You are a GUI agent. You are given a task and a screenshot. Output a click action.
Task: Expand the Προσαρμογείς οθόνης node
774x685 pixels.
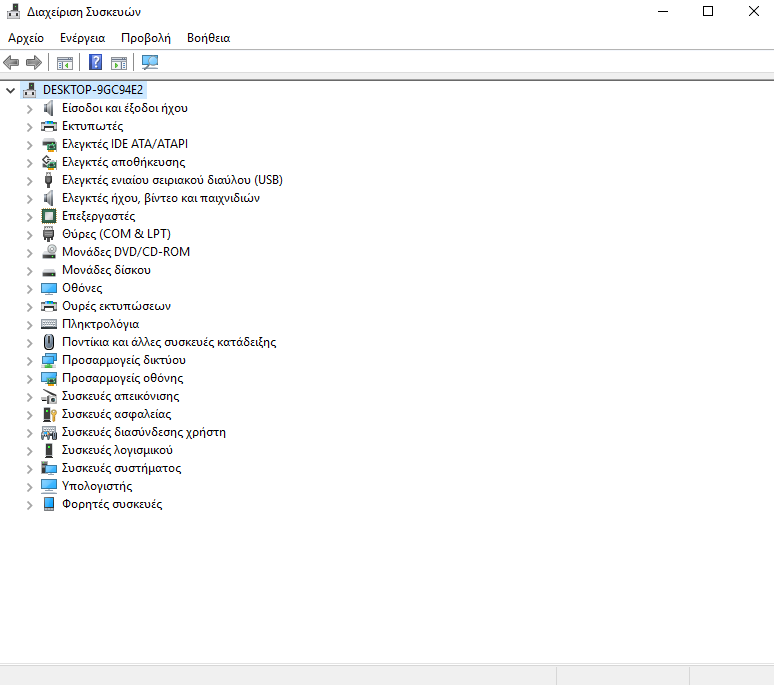29,378
